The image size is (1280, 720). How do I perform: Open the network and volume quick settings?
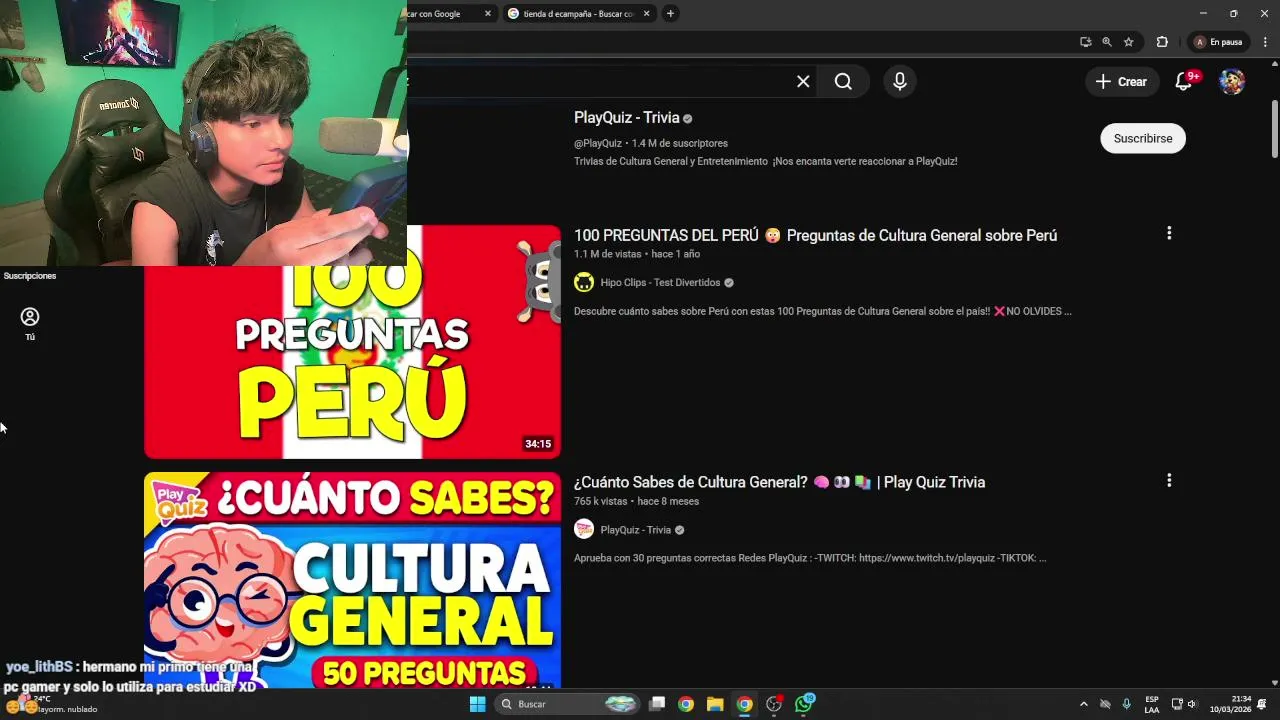1184,704
